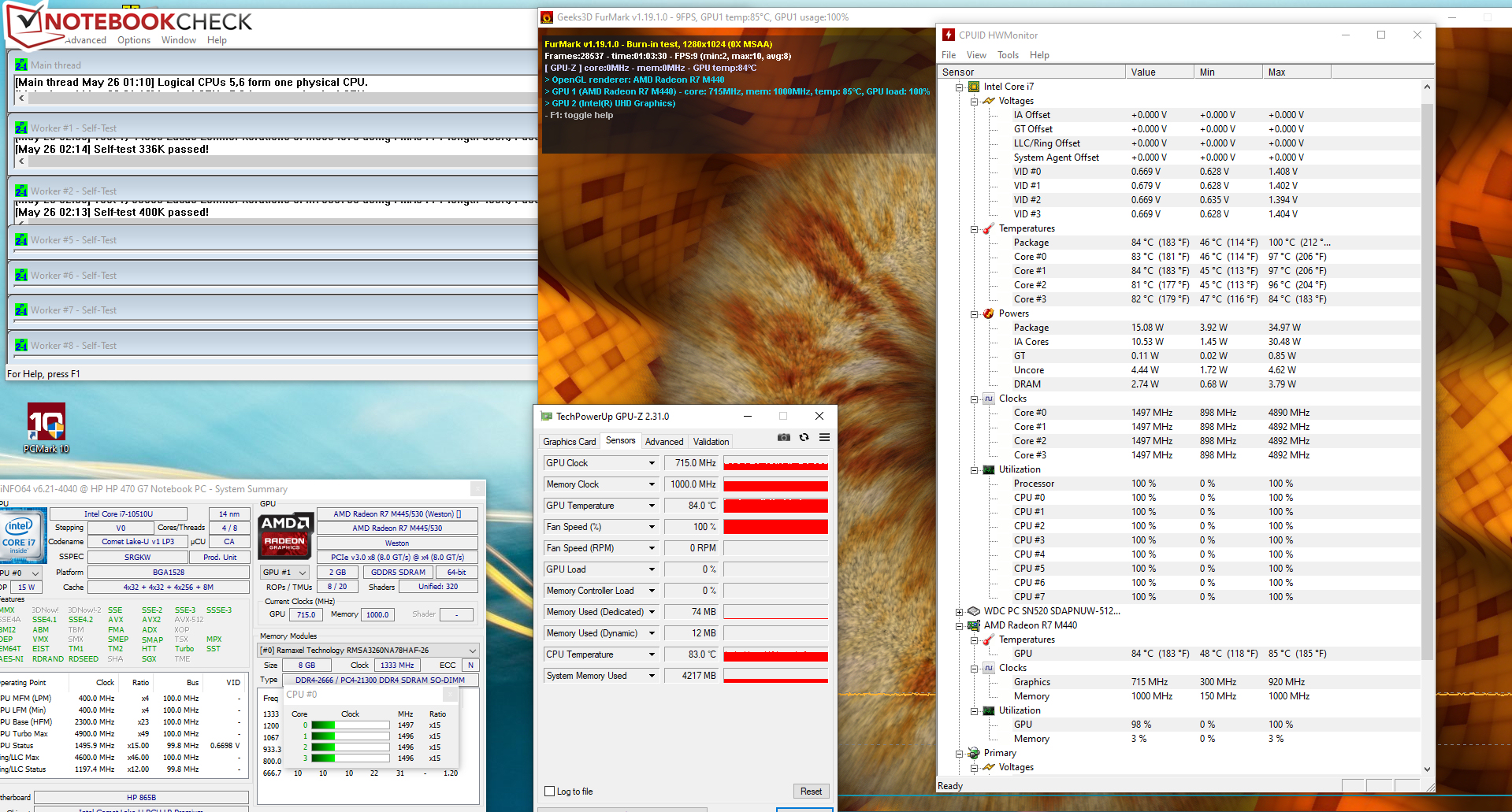Expand the WDC PC SN520 tree node
This screenshot has height=812, width=1512.
click(x=960, y=611)
